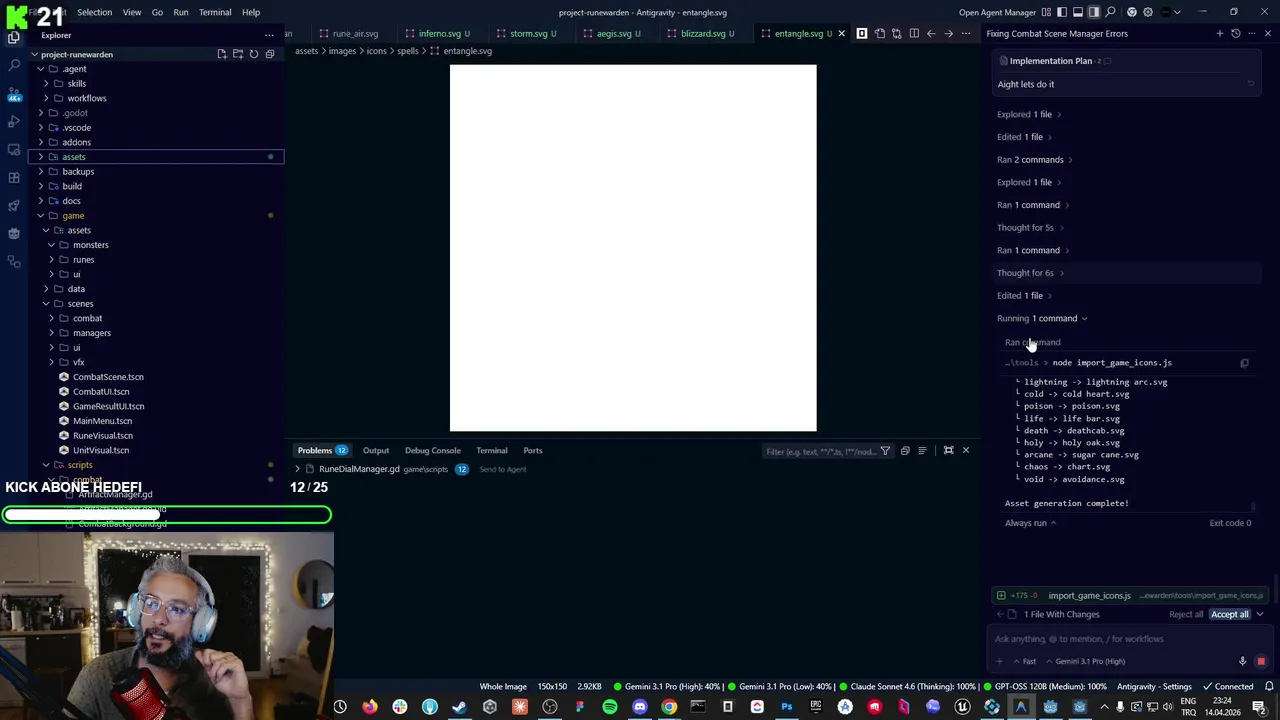1280x720 pixels.
Task: Open the Implementation Plan artifact
Action: pos(1050,61)
